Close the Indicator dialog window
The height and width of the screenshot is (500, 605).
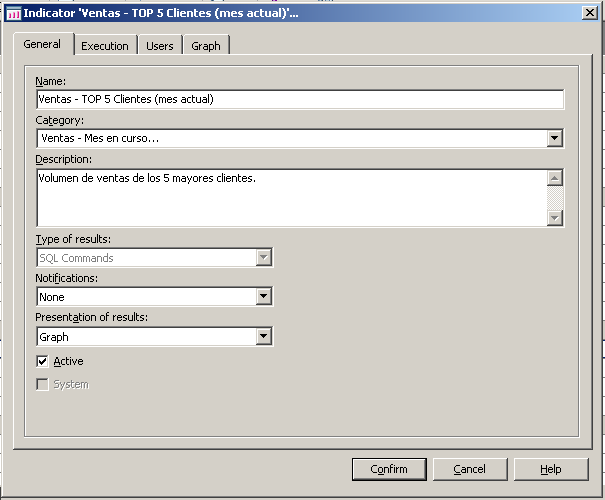click(589, 13)
